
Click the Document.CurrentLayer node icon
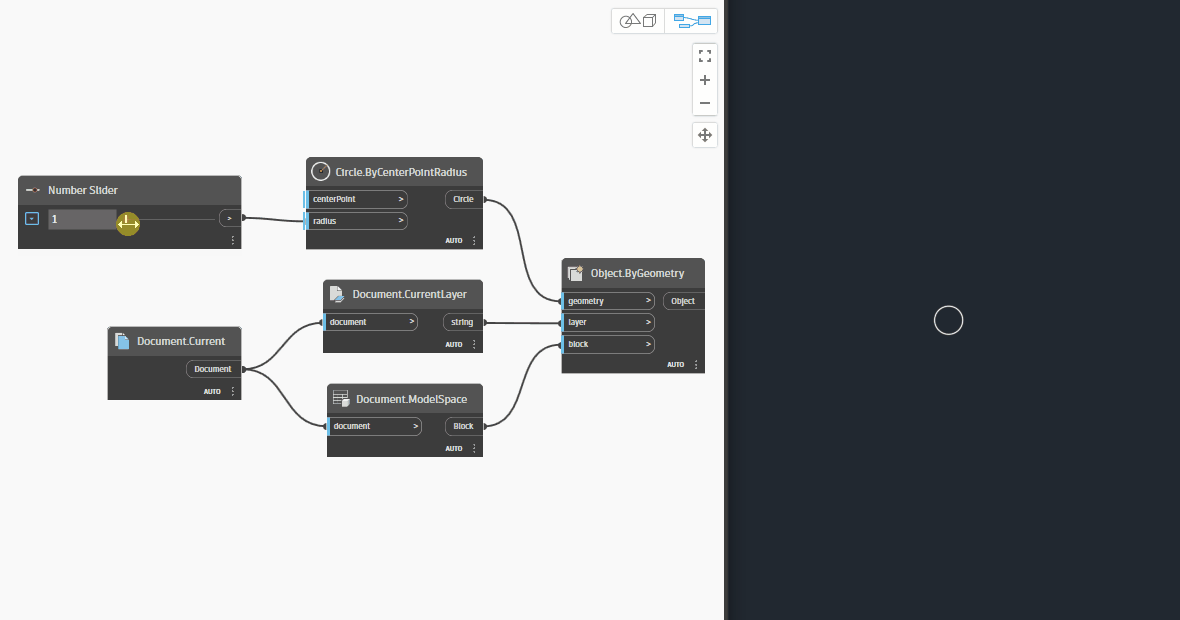coord(337,294)
